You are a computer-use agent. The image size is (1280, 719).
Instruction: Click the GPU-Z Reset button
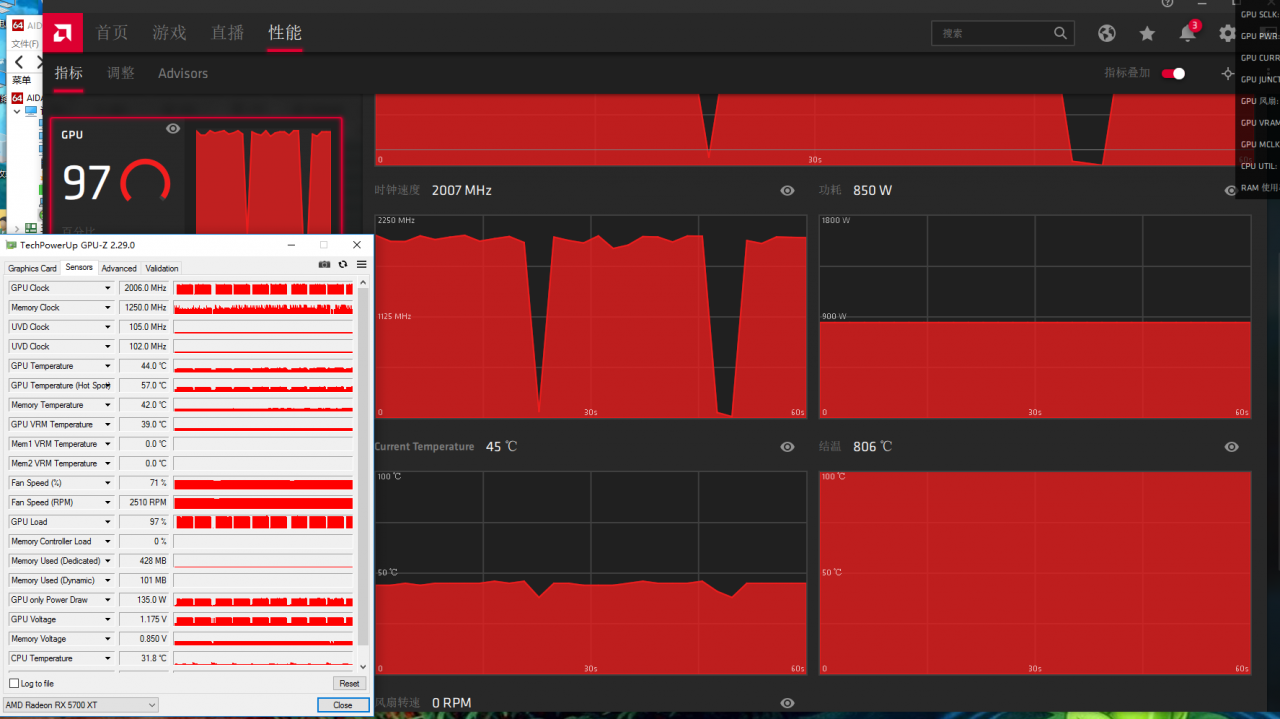pyautogui.click(x=349, y=683)
